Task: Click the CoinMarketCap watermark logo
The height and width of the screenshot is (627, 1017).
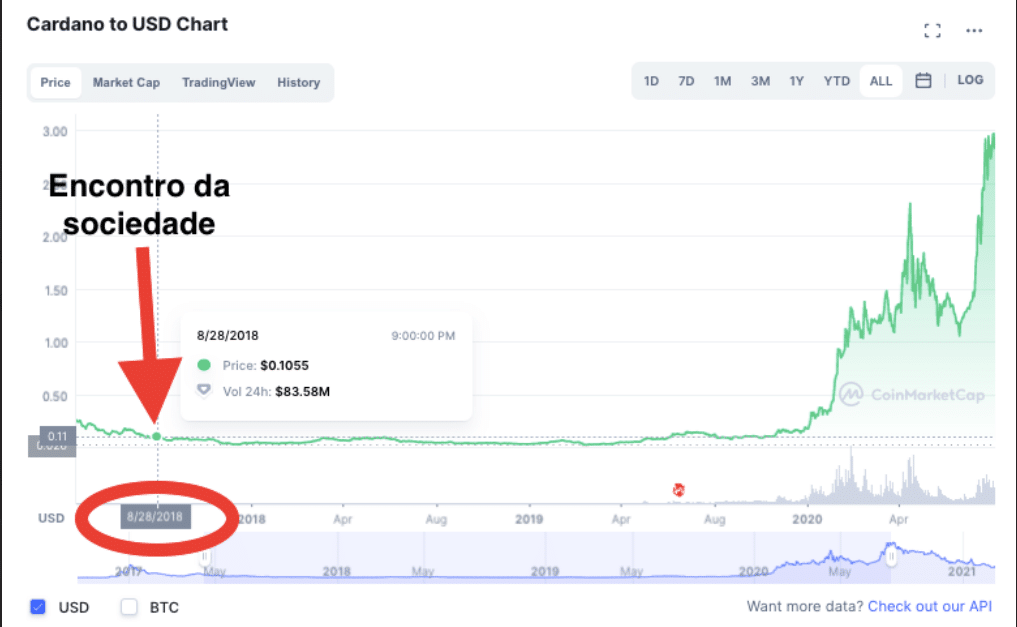Action: [911, 394]
